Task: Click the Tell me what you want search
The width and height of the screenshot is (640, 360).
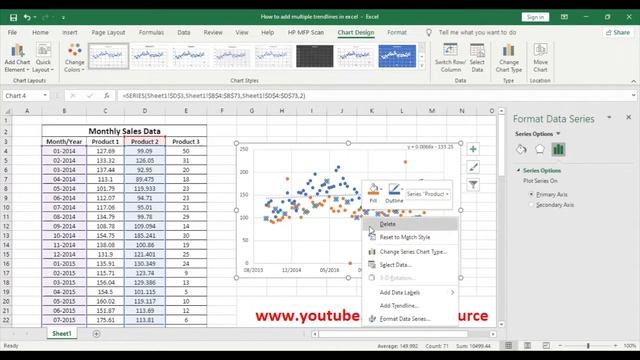Action: click(477, 32)
